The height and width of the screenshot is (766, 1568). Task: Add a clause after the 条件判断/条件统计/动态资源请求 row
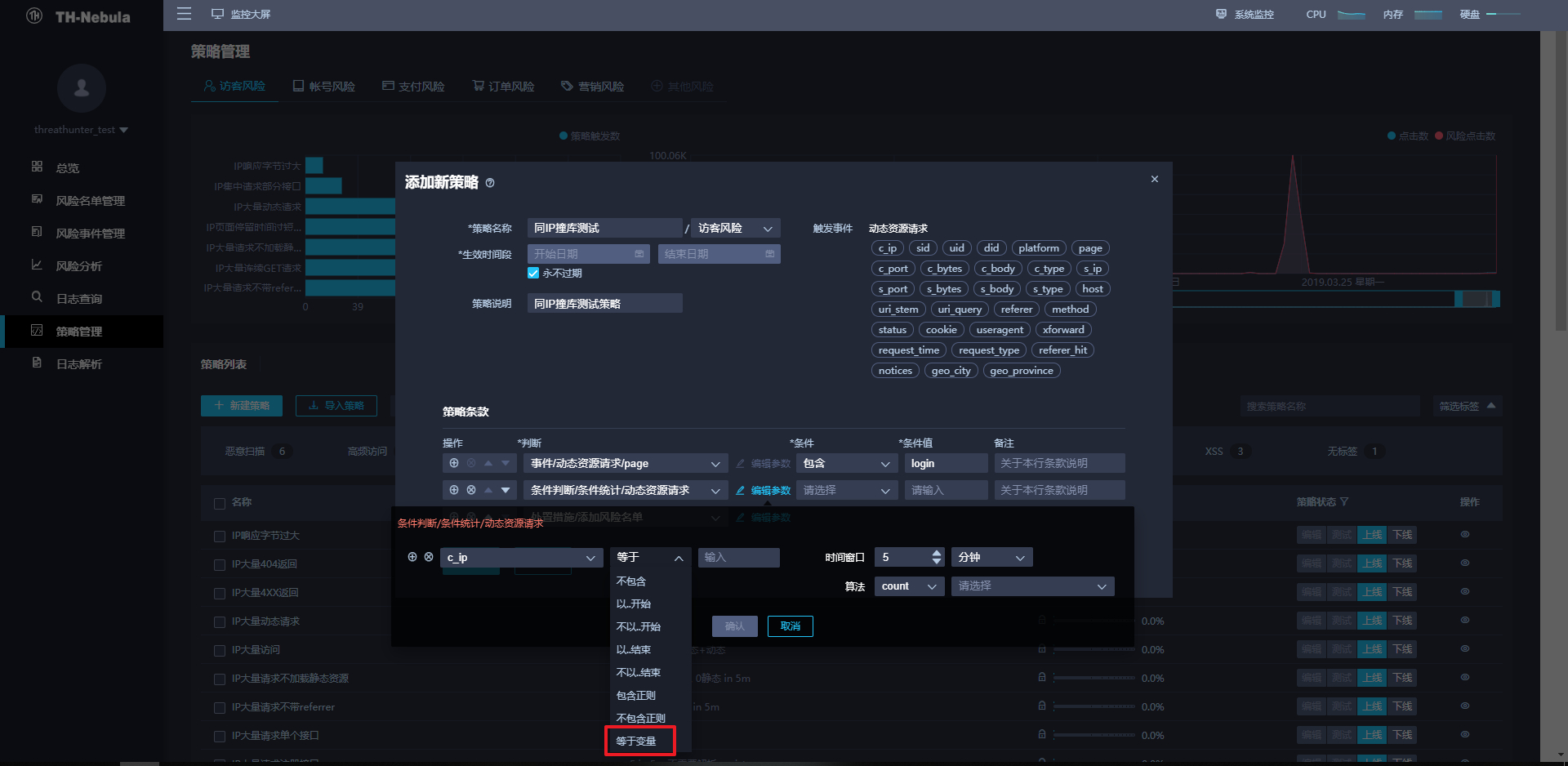454,490
